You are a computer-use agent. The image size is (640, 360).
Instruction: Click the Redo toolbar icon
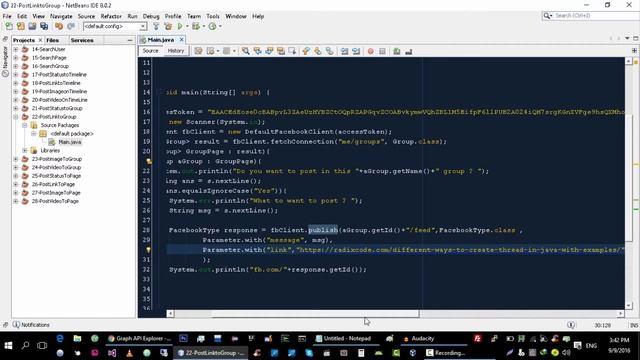71,26
